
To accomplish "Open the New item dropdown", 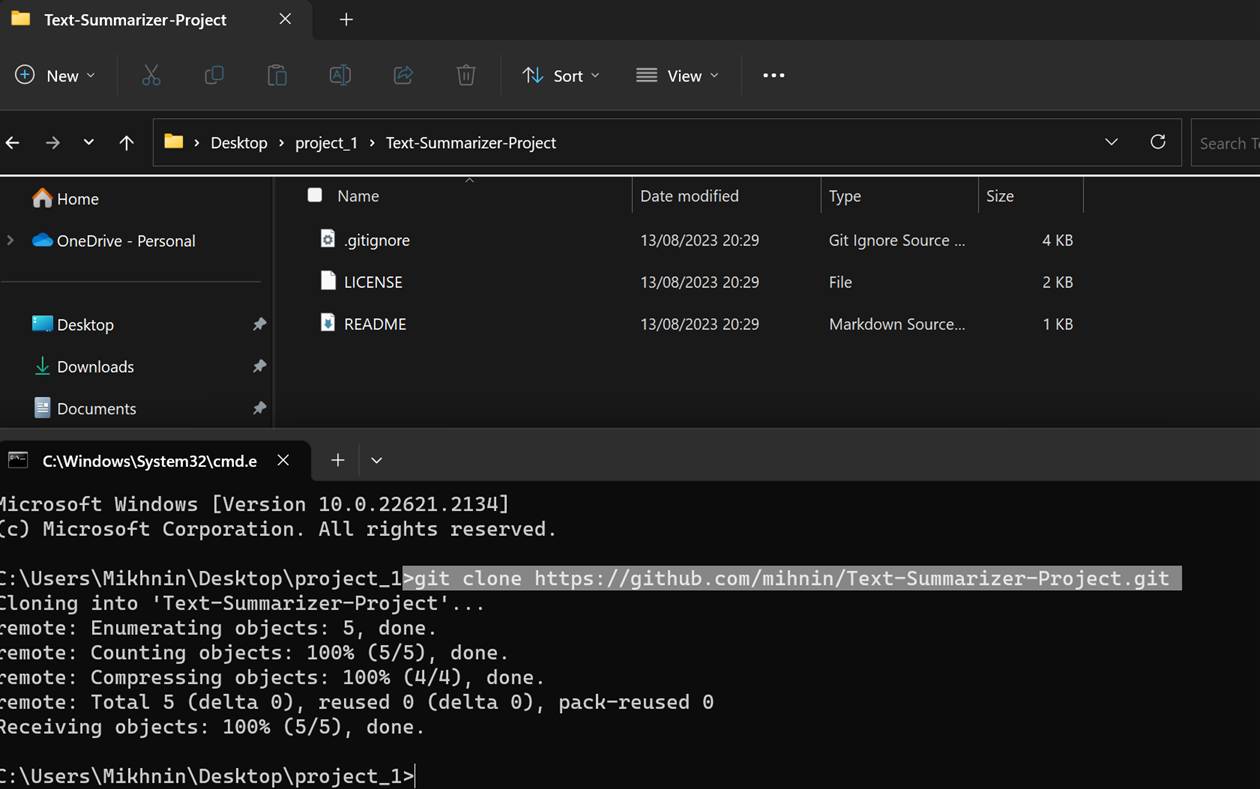I will coord(56,76).
